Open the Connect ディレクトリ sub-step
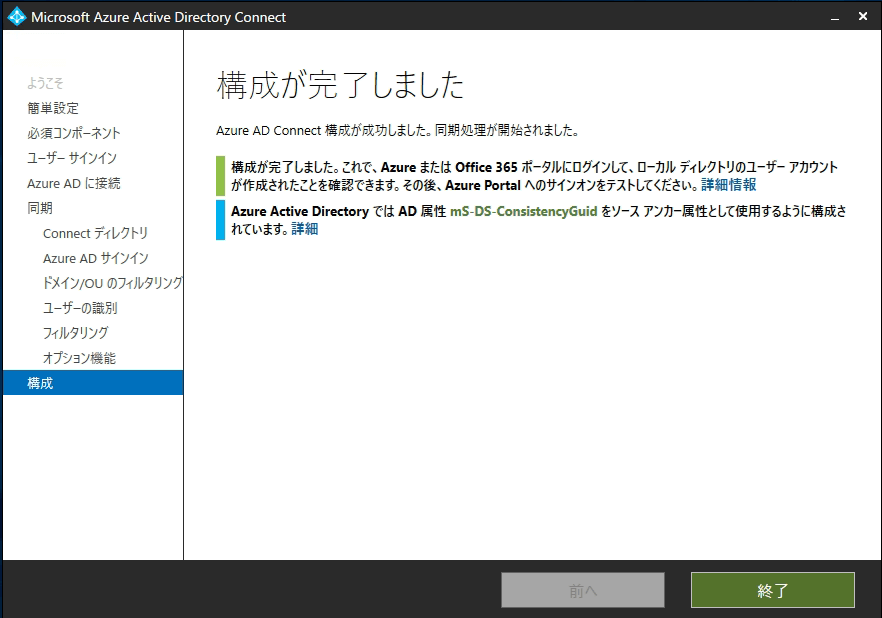 point(96,233)
